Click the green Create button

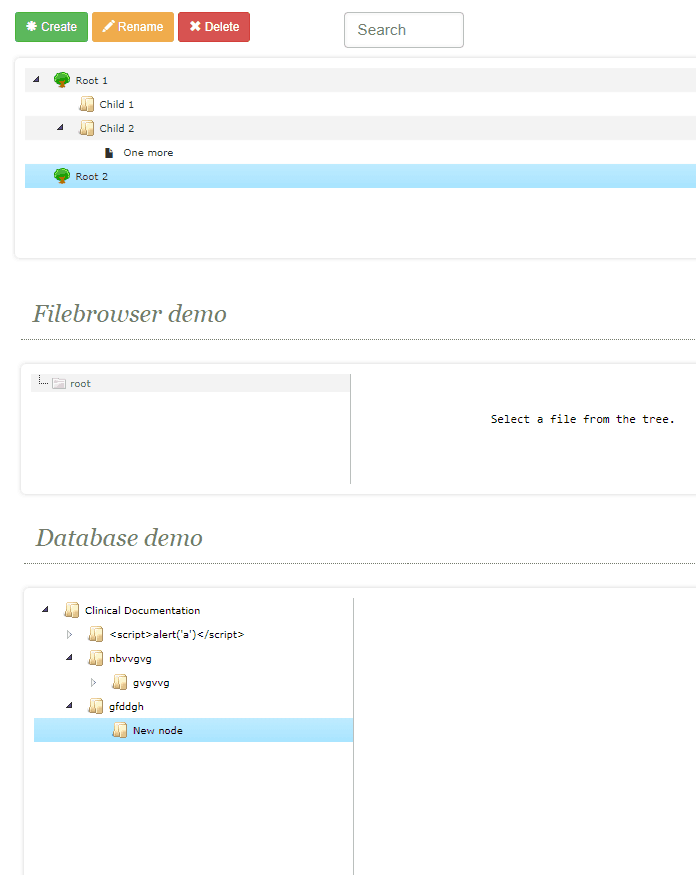point(51,27)
